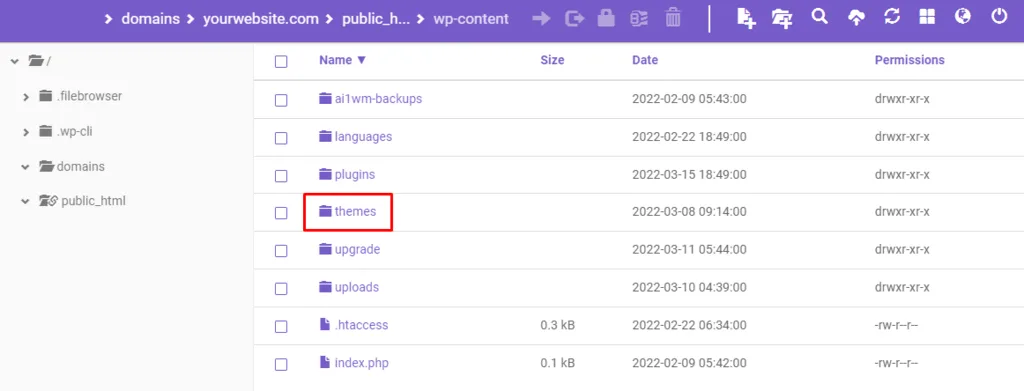Click the move arrow icon in toolbar
1024x391 pixels.
[541, 18]
